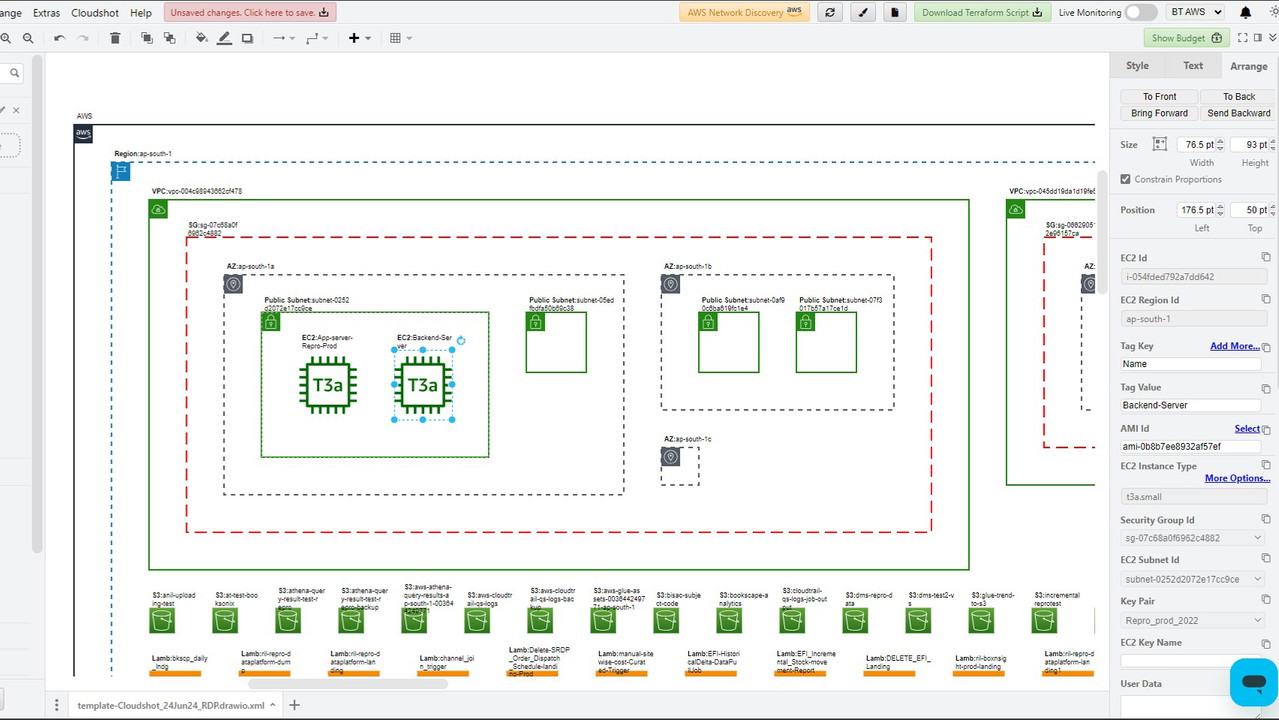Click the Tag Value input field
Viewport: 1279px width, 720px height.
pos(1189,405)
